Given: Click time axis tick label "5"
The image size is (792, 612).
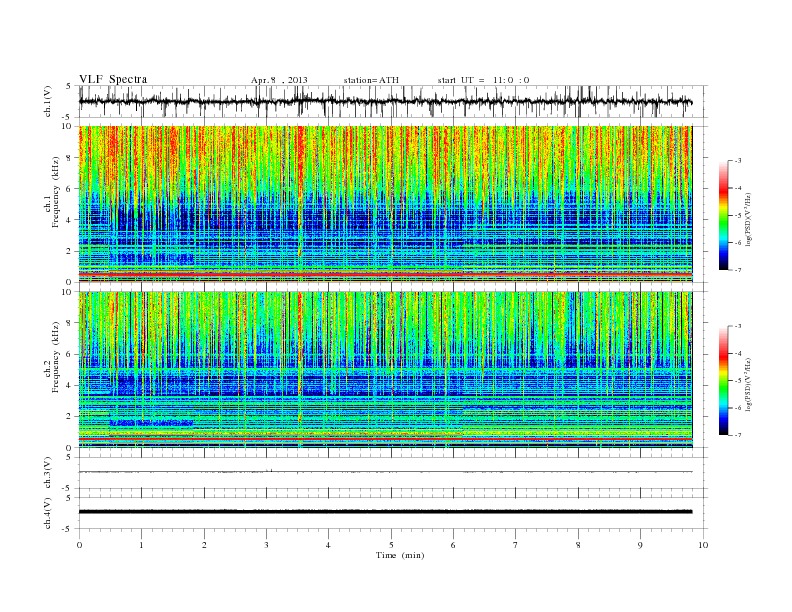Looking at the screenshot, I should [391, 545].
